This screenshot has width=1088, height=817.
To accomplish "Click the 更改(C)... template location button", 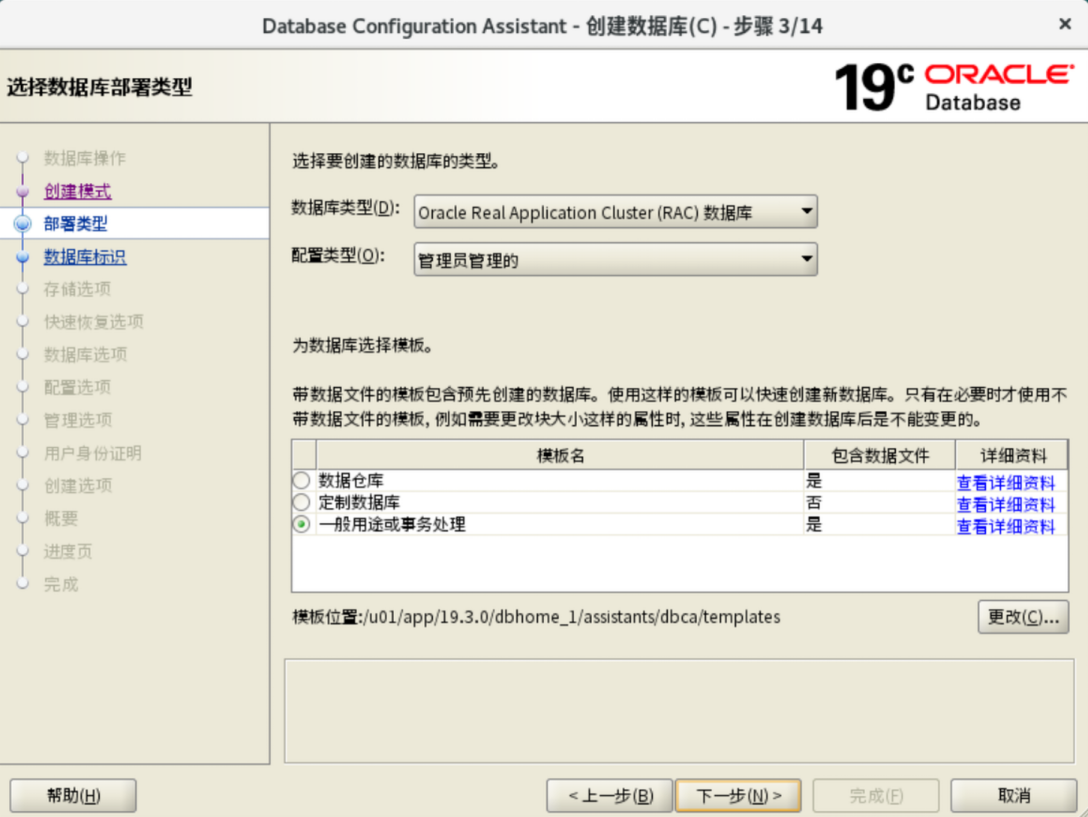I will [1022, 617].
